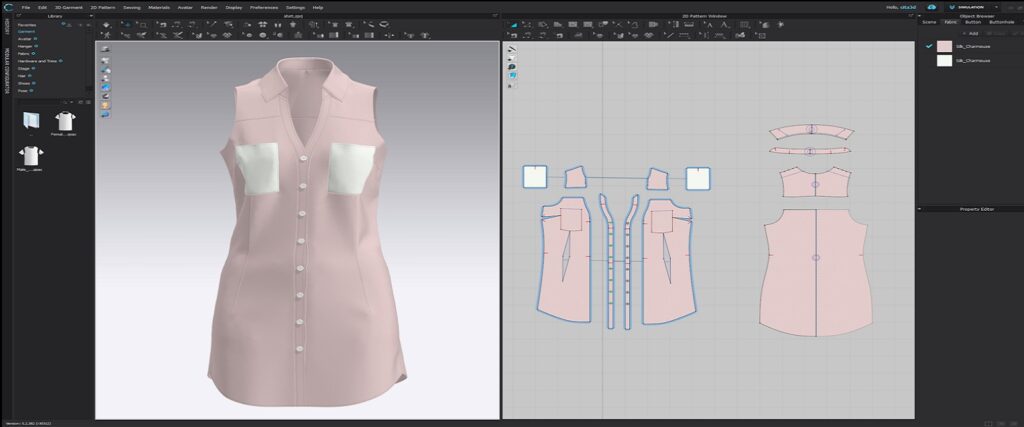Click the pen-shaped icon atop 2D vertical toolbar
1024x427 pixels.
(513, 49)
